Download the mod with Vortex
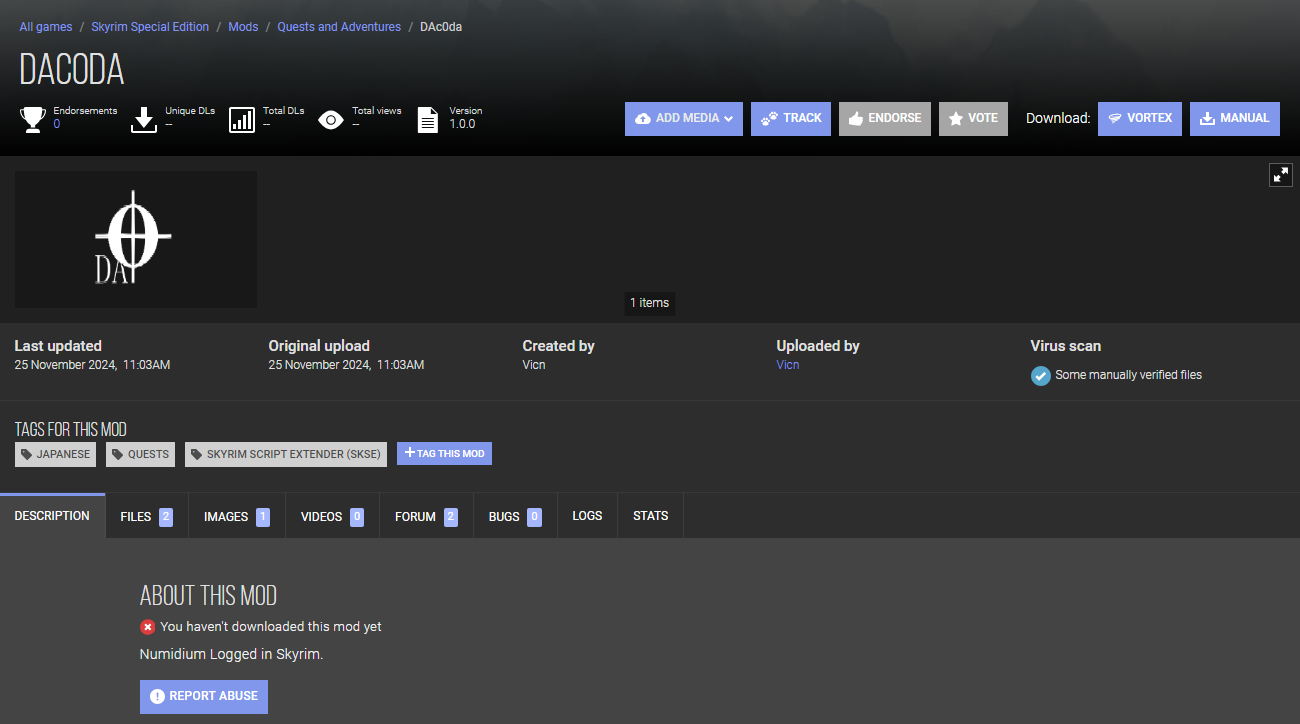This screenshot has width=1300, height=724. tap(1140, 118)
